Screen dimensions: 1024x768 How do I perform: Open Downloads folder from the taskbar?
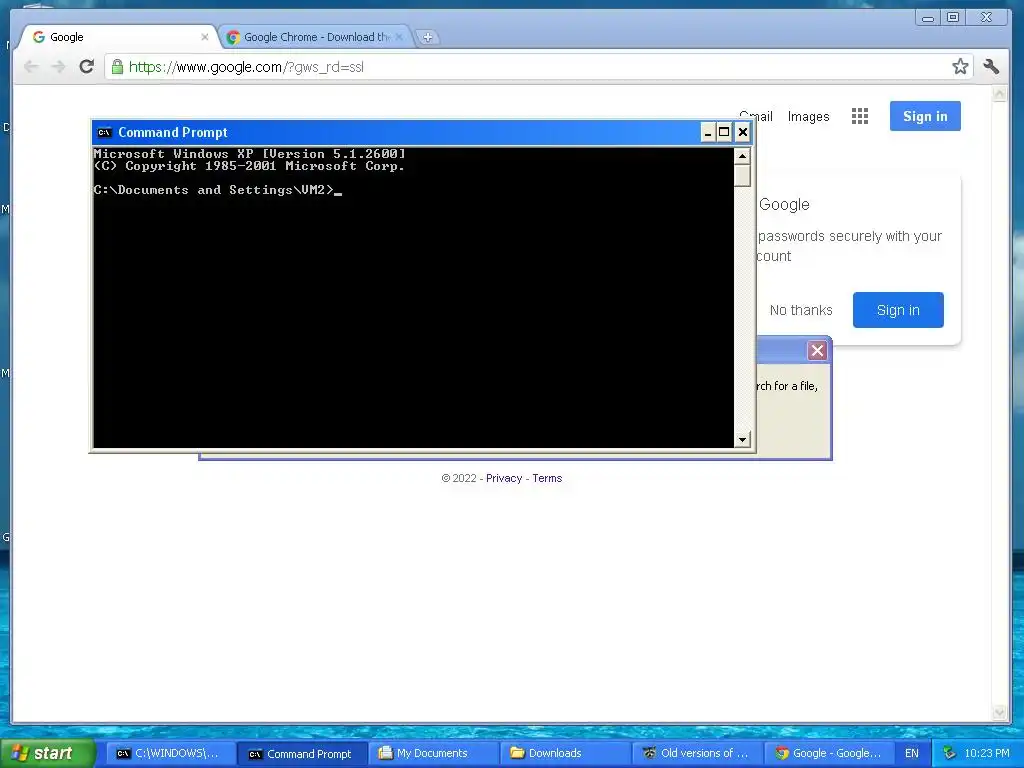click(x=565, y=754)
